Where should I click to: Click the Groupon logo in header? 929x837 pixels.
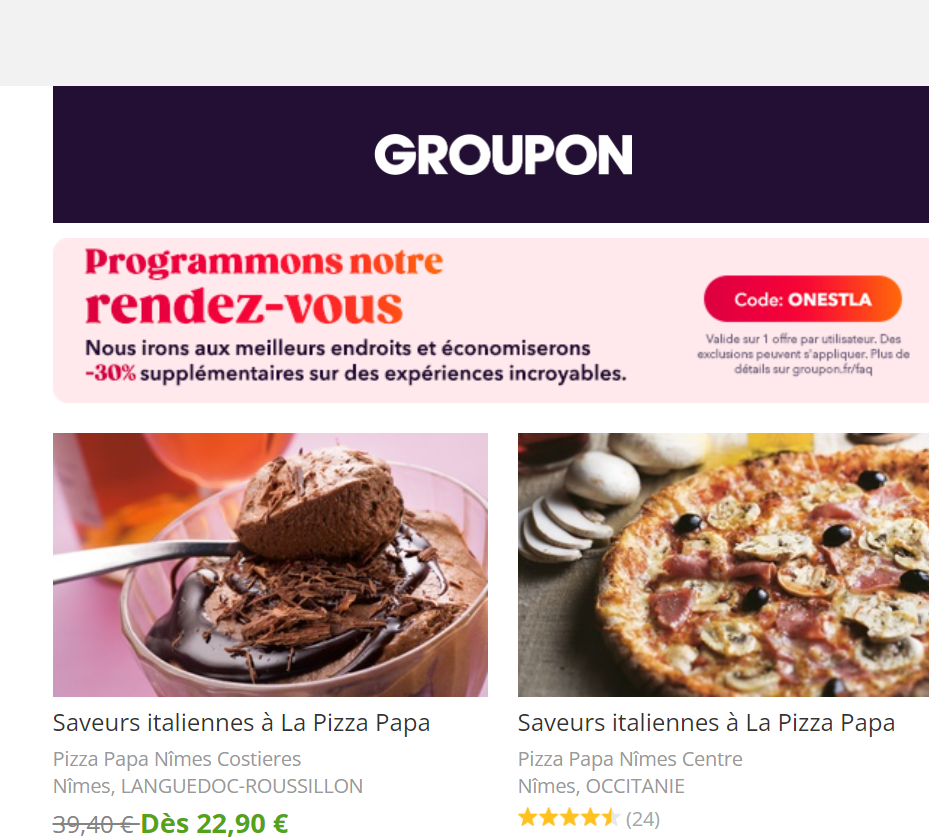coord(503,155)
